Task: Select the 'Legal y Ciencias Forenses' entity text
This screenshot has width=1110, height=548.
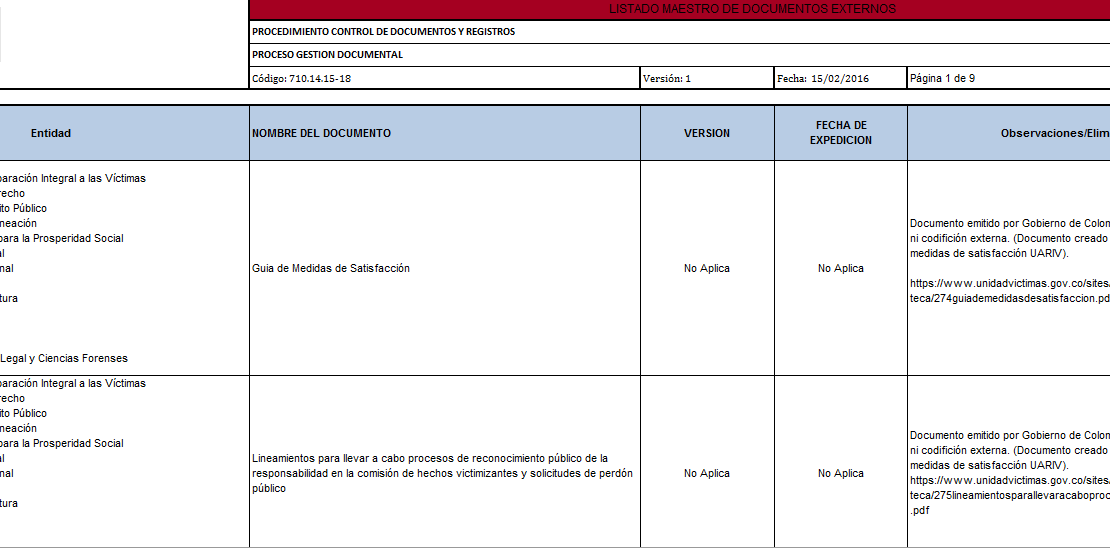Action: pyautogui.click(x=64, y=358)
